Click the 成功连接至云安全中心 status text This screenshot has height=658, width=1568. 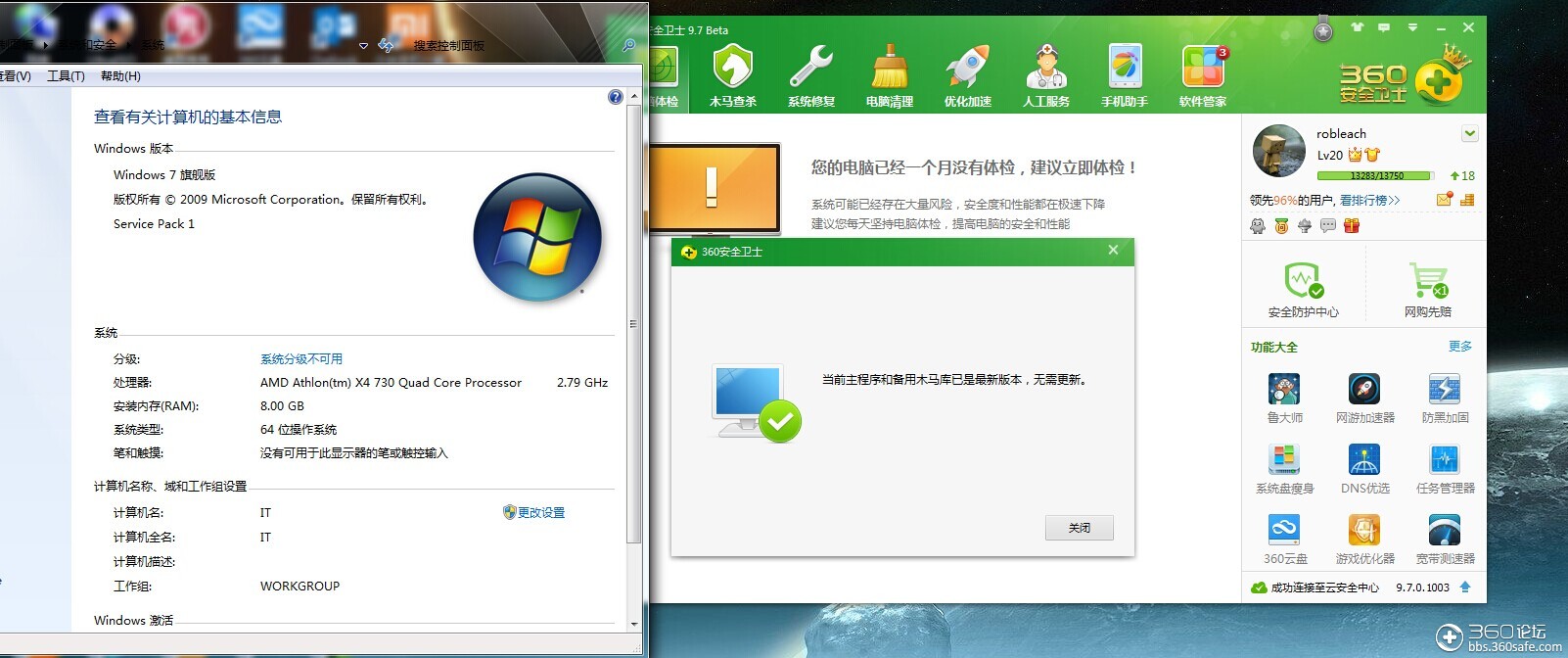coord(1324,587)
